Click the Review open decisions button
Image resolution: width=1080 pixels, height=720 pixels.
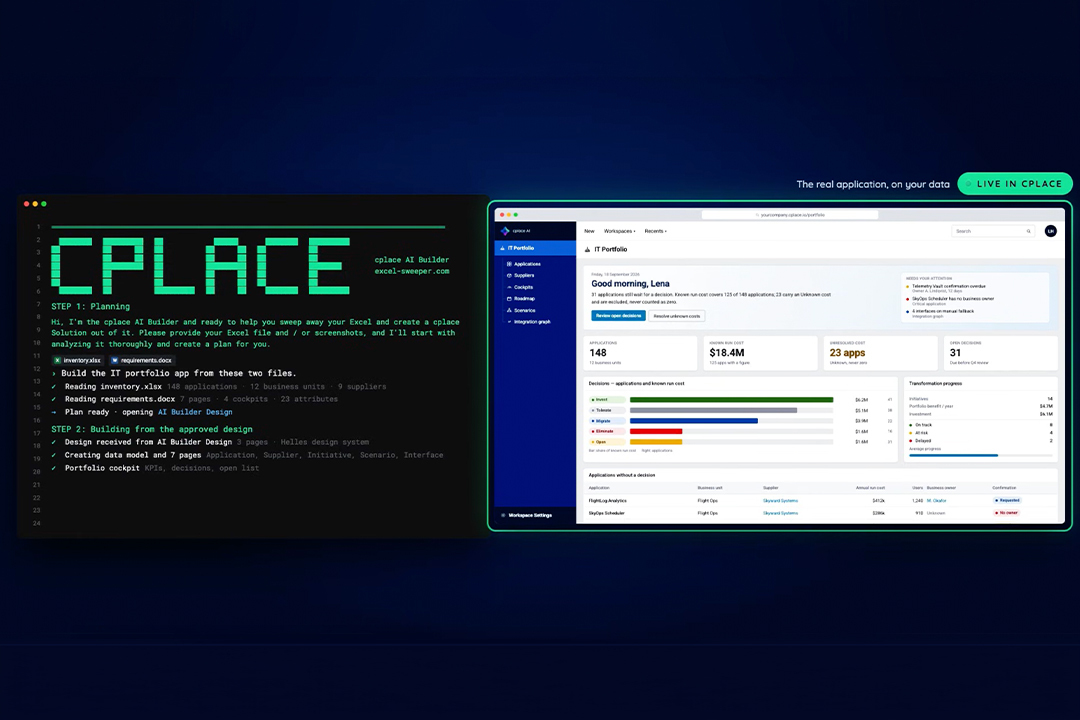tap(619, 316)
